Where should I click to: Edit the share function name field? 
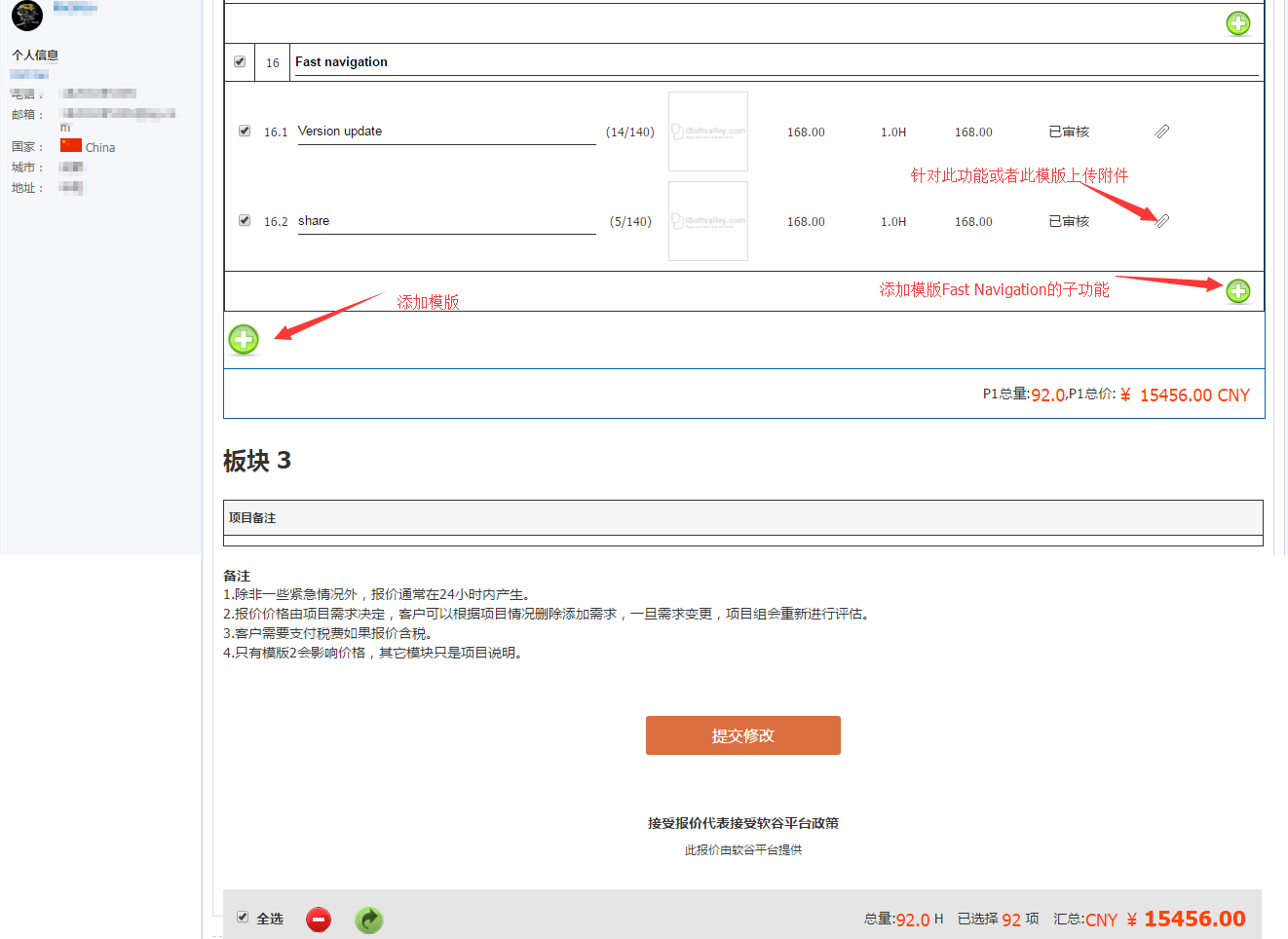[x=446, y=221]
